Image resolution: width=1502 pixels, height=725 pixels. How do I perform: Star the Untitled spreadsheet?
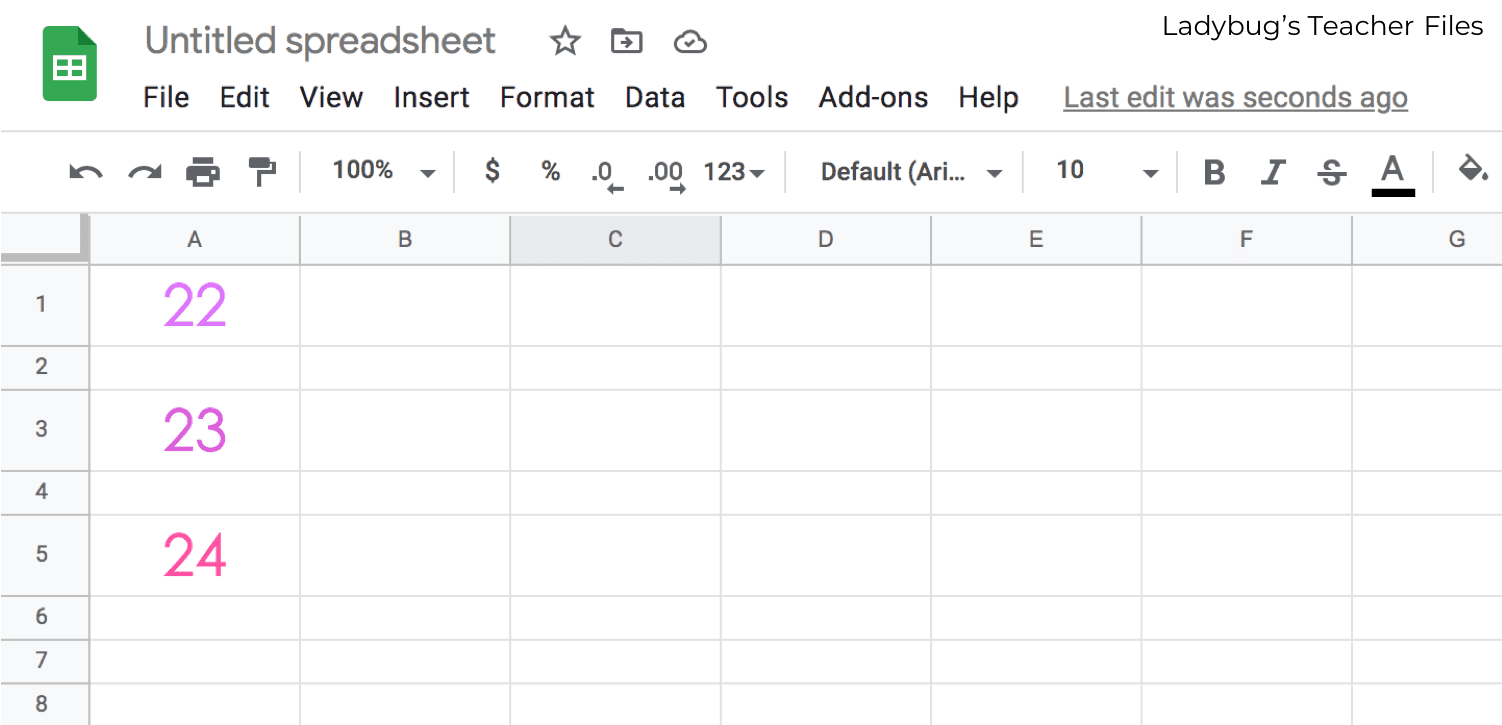(565, 42)
